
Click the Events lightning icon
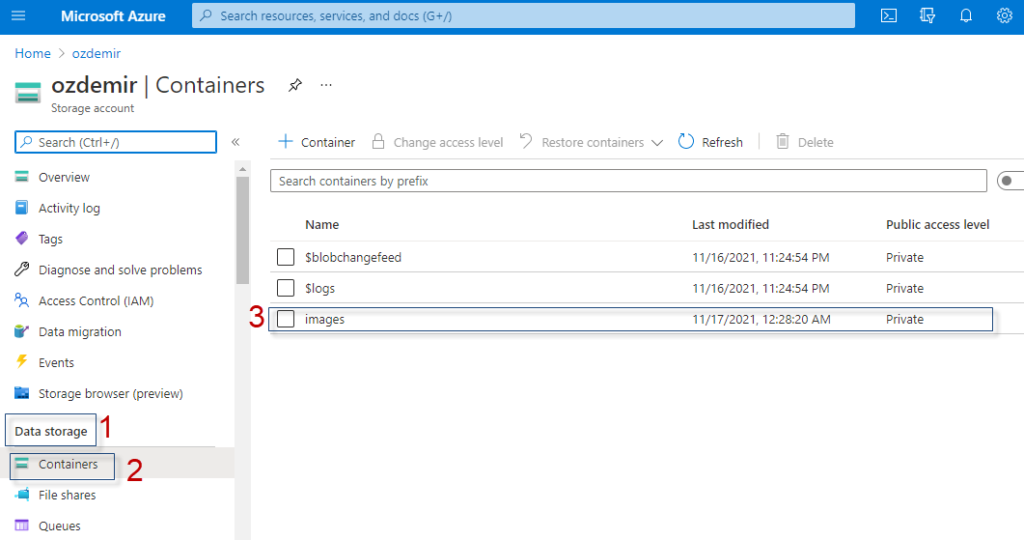(x=22, y=361)
